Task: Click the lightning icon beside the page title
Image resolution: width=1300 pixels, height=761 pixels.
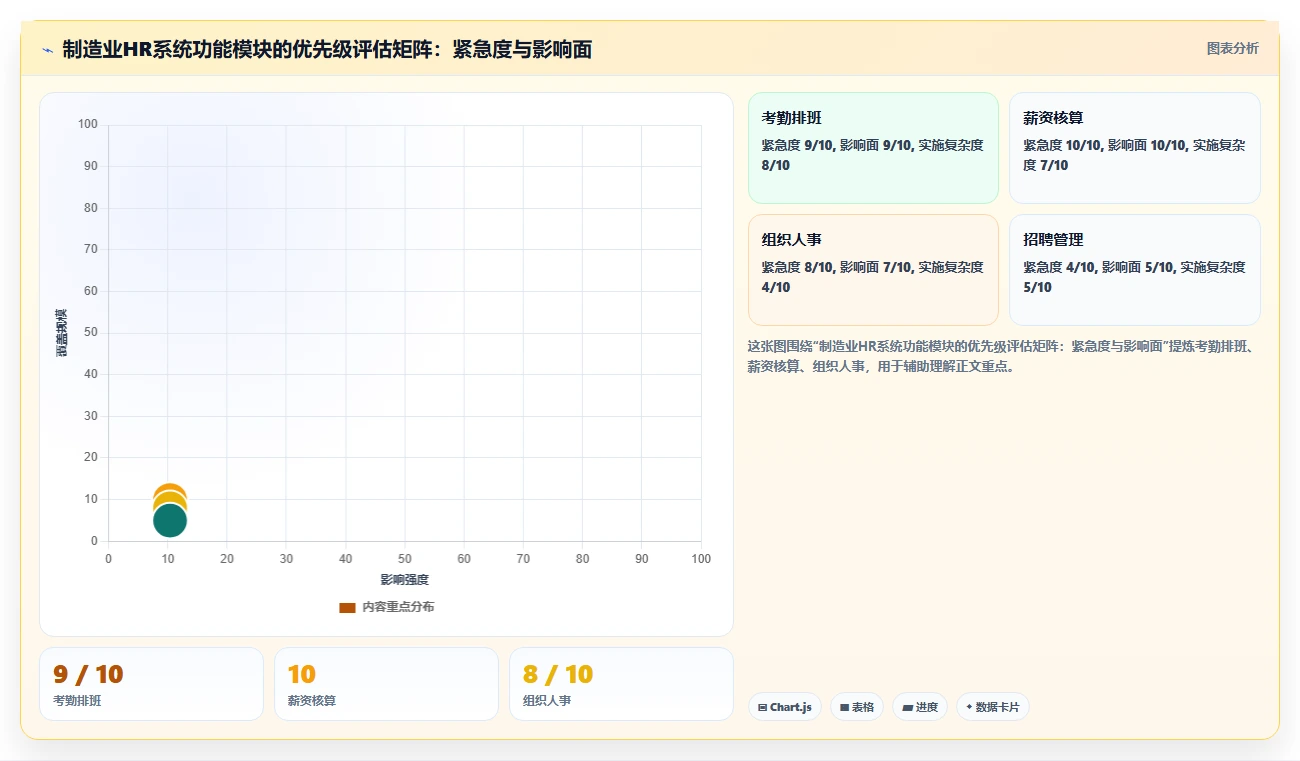Action: (x=47, y=49)
